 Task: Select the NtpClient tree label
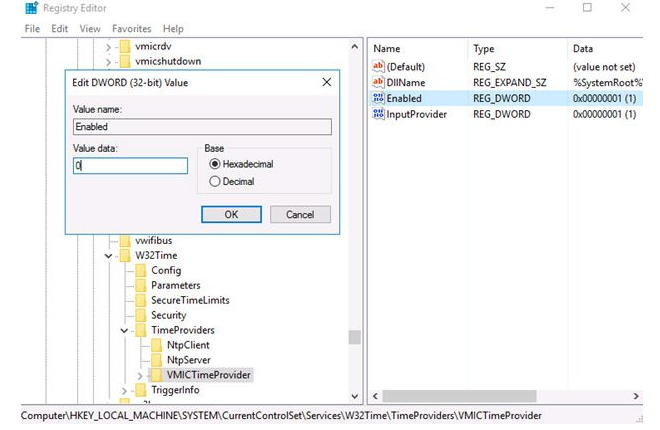[x=188, y=345]
